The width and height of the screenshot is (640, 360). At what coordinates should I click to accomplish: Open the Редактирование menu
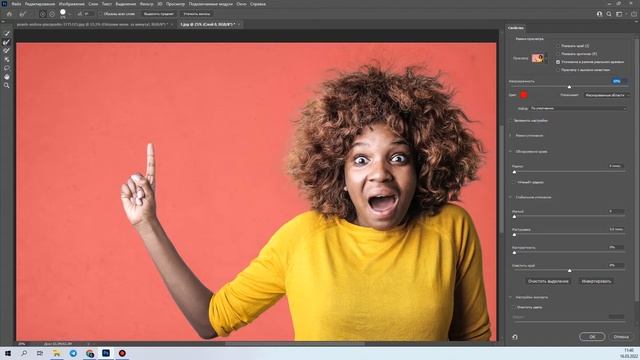[40, 4]
